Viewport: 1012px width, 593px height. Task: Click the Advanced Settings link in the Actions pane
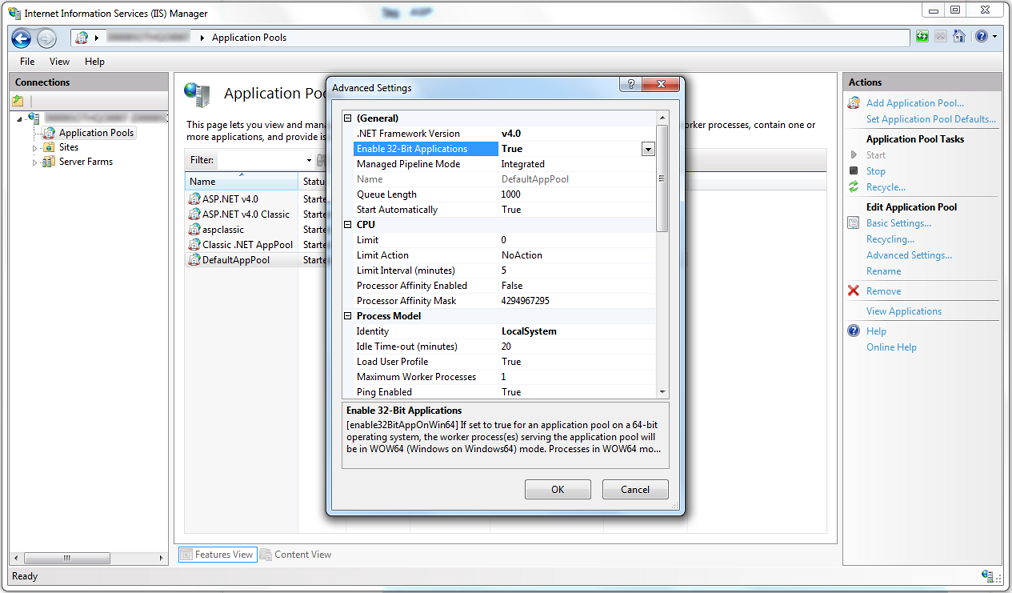[909, 256]
